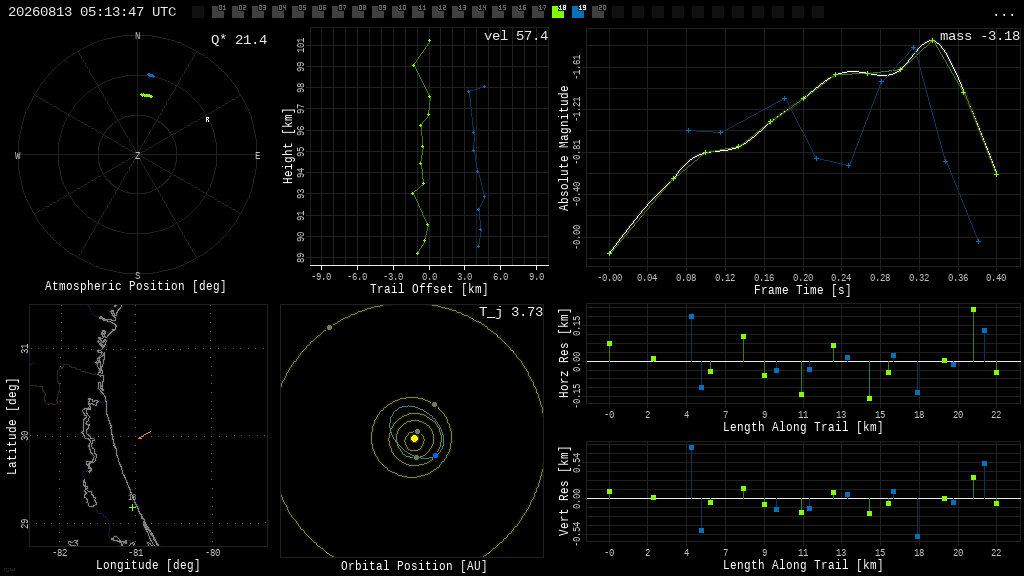Open the three-dots menu at top right
The image size is (1024, 576).
[1003, 13]
